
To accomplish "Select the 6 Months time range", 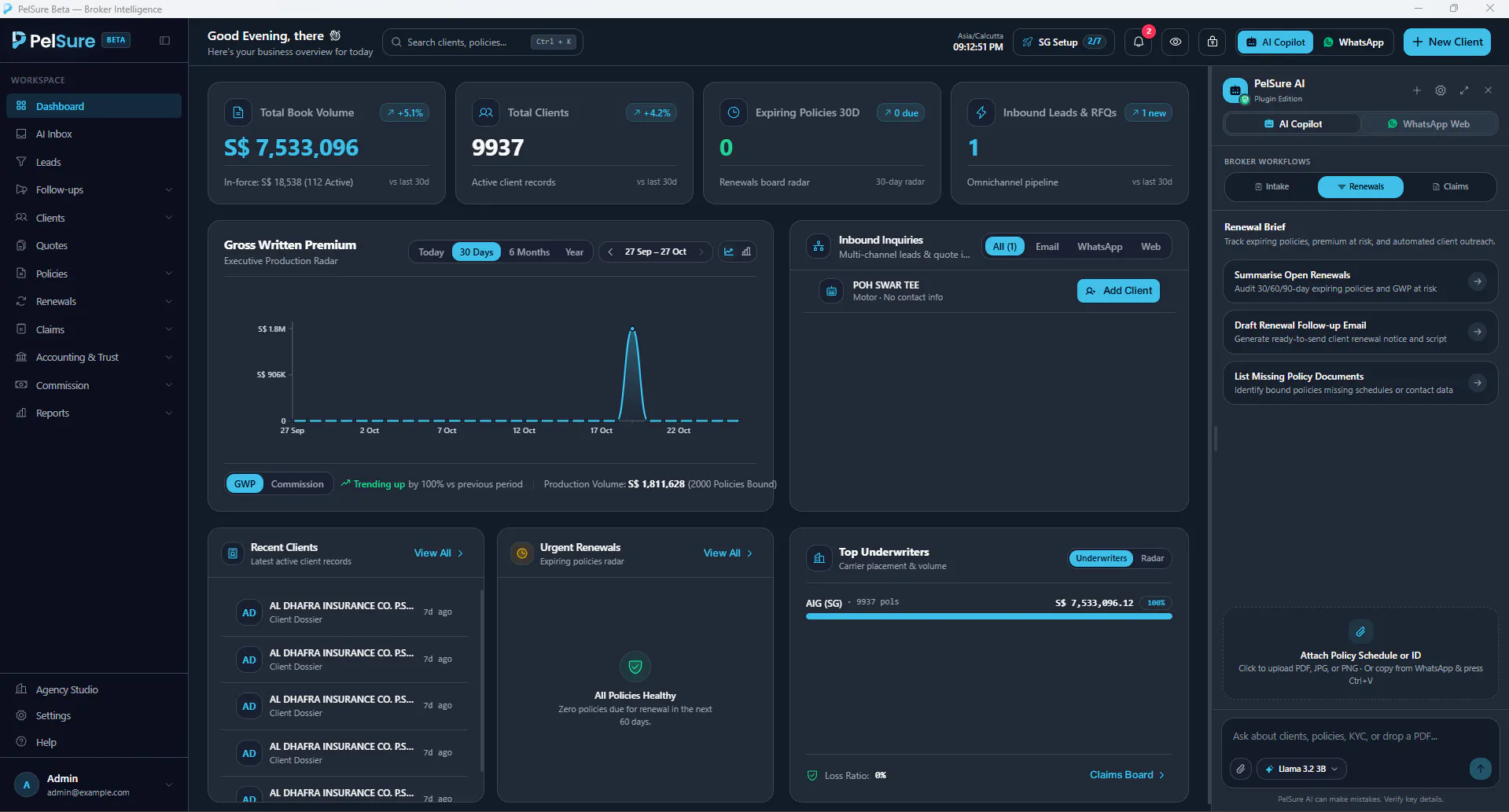I will (x=529, y=252).
